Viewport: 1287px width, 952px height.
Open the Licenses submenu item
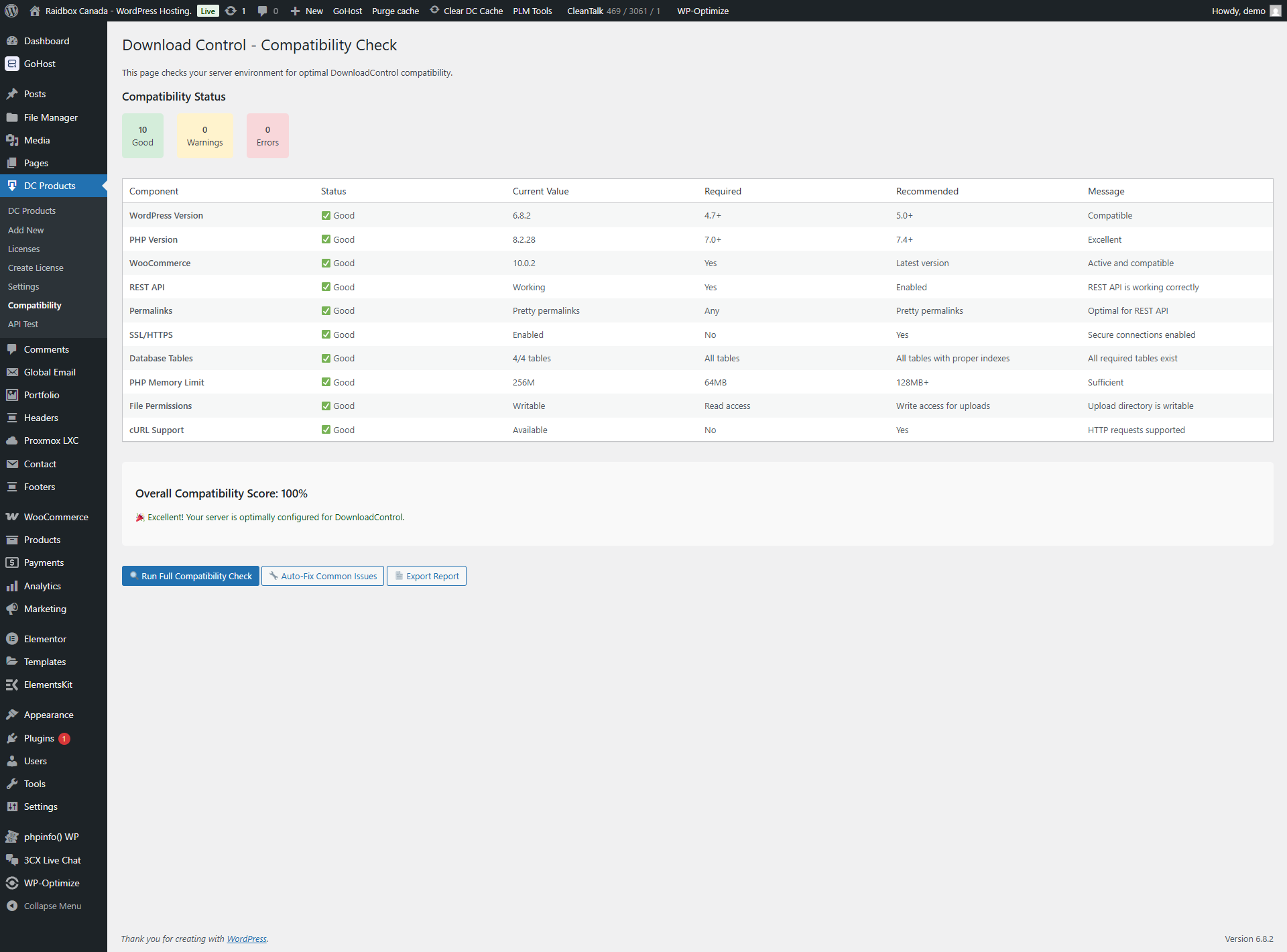coord(23,249)
